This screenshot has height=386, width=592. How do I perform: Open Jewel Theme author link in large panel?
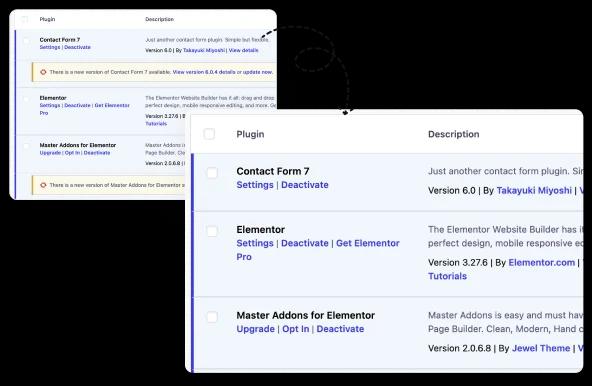pos(541,348)
